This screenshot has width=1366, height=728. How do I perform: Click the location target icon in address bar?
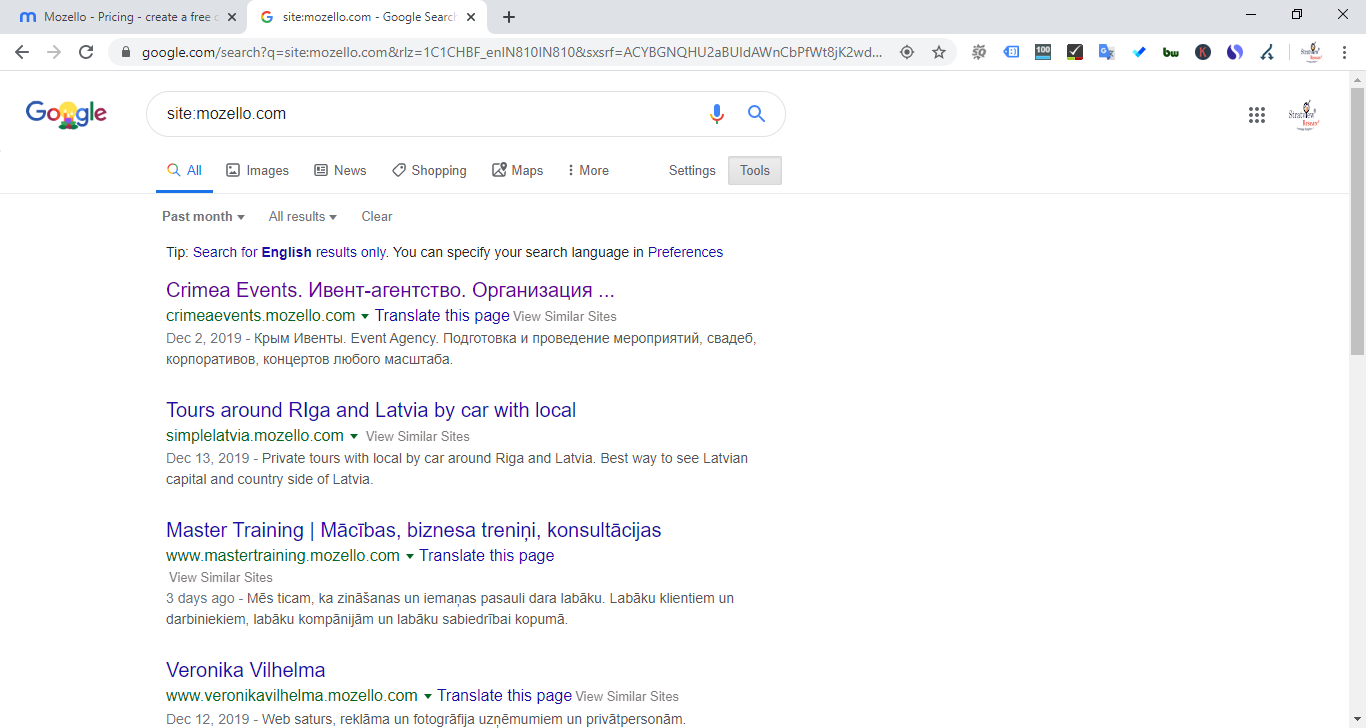click(907, 52)
